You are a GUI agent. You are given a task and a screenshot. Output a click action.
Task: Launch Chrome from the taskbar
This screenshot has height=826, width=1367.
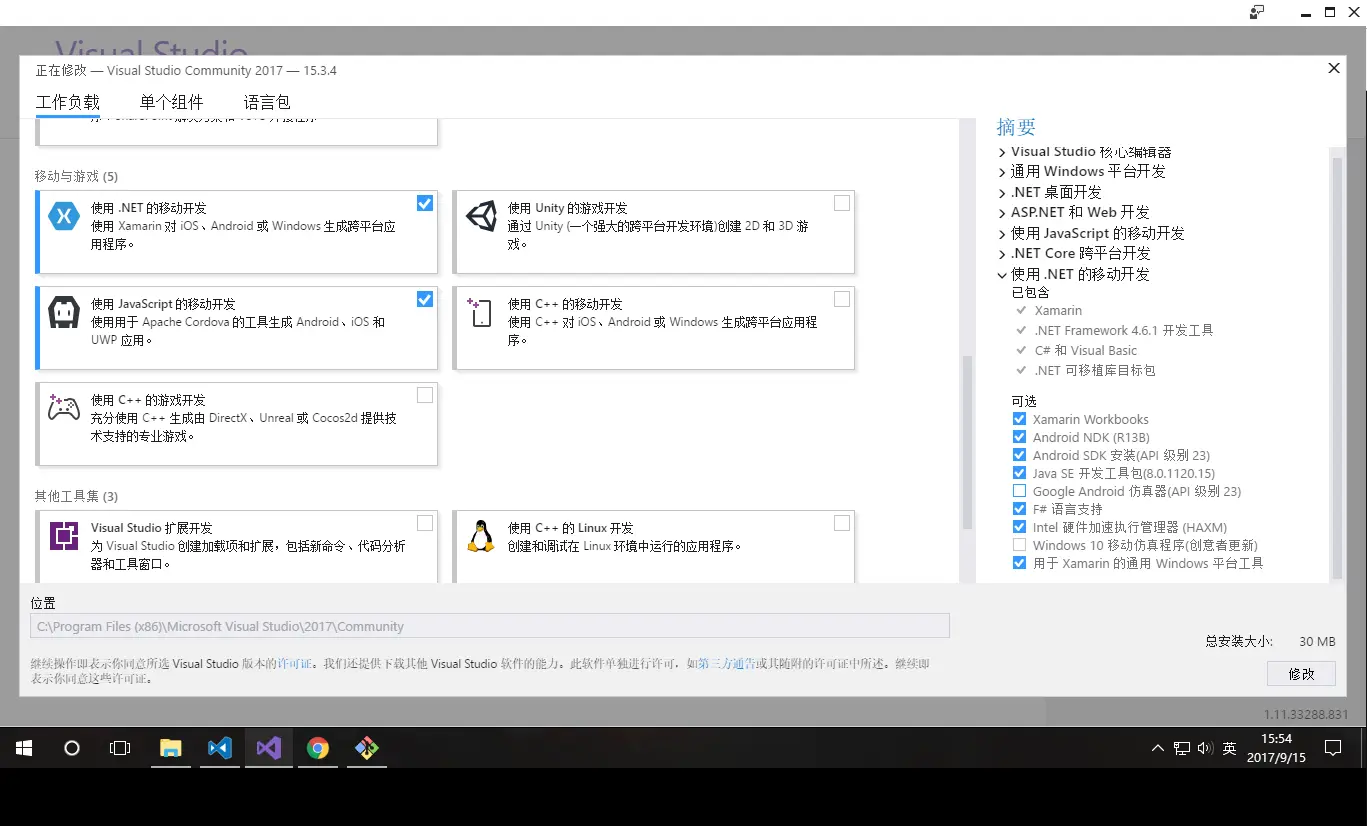pos(317,747)
